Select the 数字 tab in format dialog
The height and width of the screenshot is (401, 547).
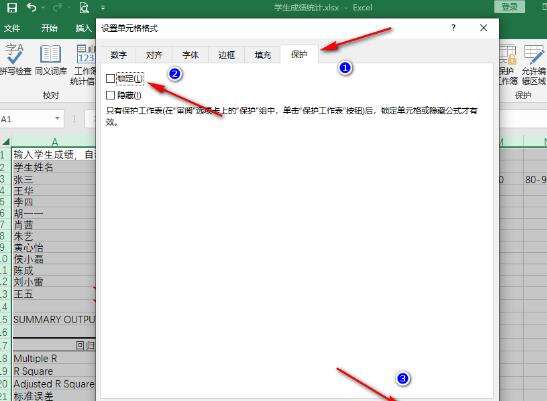119,55
